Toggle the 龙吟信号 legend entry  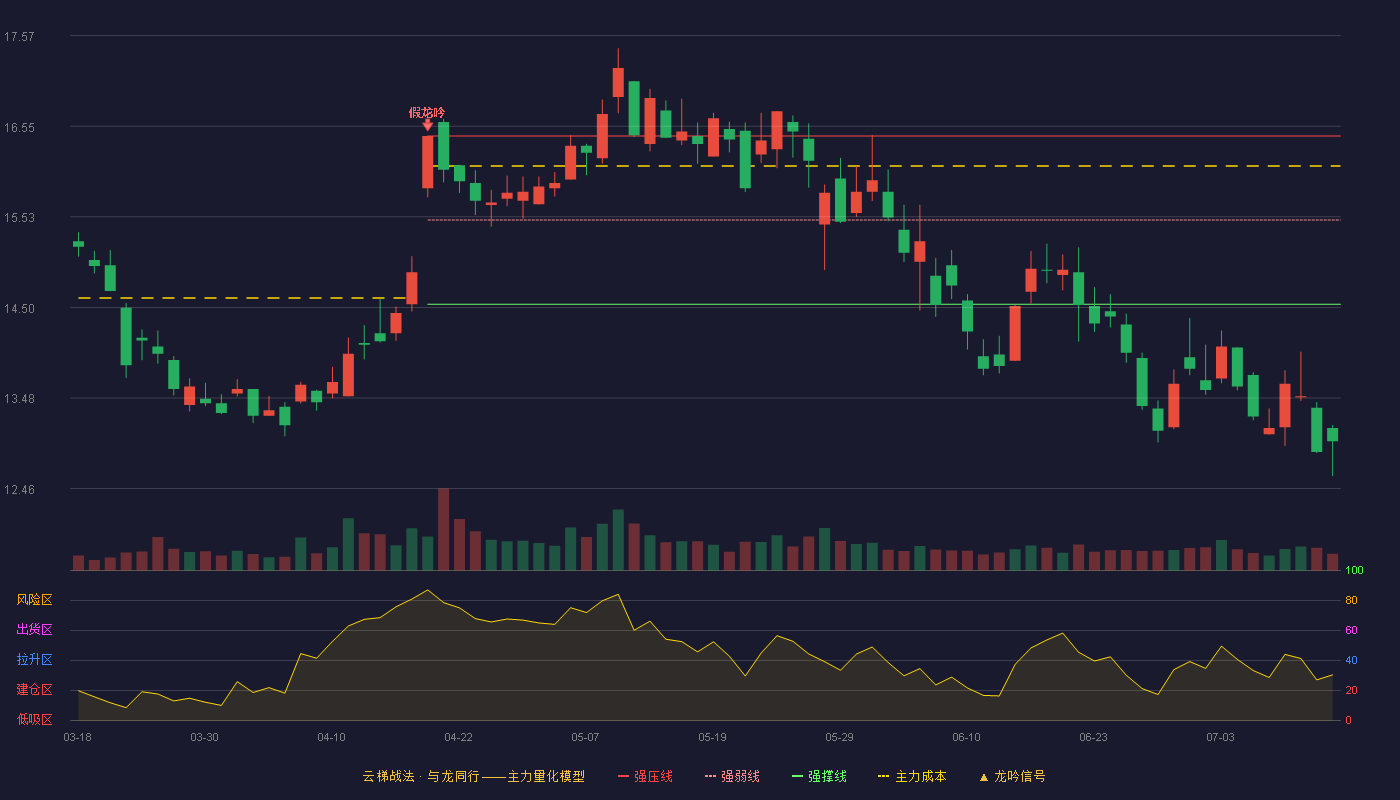click(x=1012, y=776)
